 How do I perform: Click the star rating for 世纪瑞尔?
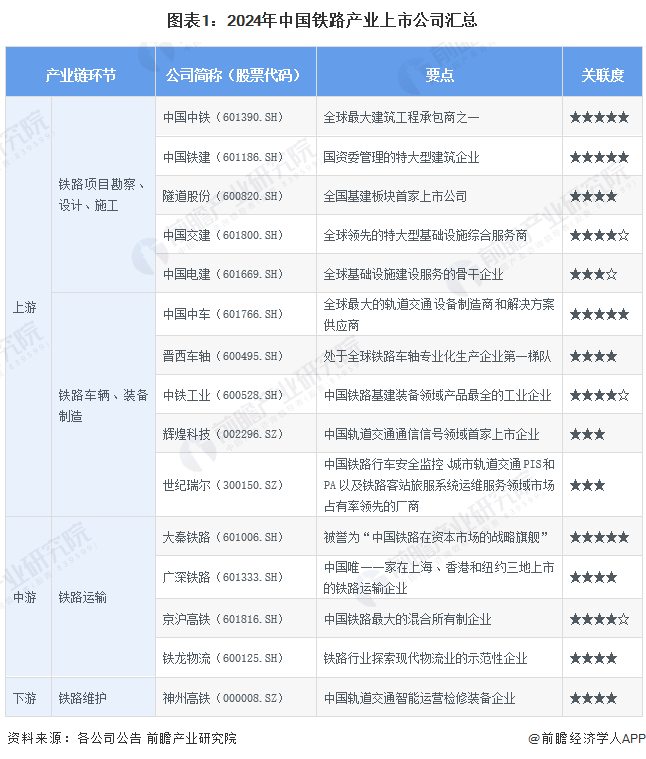tap(587, 485)
